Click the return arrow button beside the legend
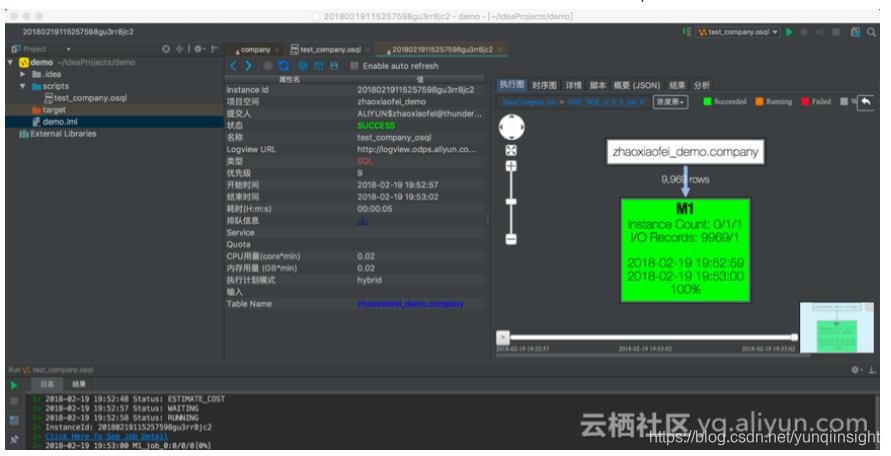 [865, 102]
